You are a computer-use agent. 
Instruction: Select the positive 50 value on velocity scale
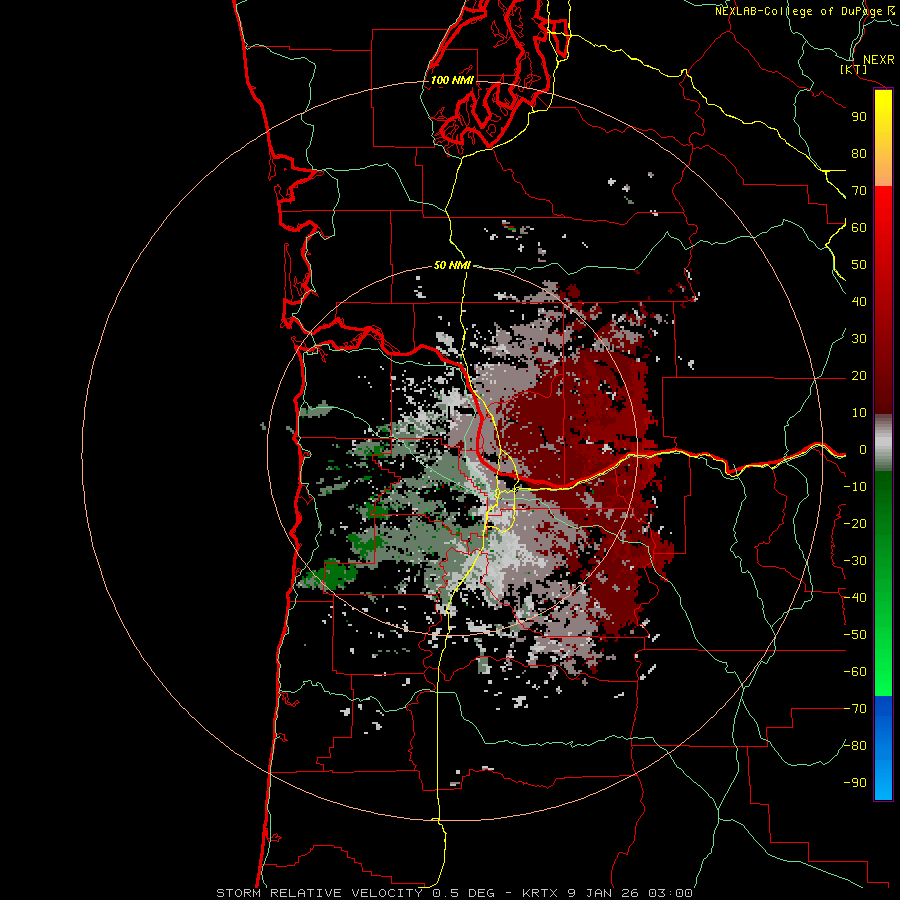tap(859, 265)
